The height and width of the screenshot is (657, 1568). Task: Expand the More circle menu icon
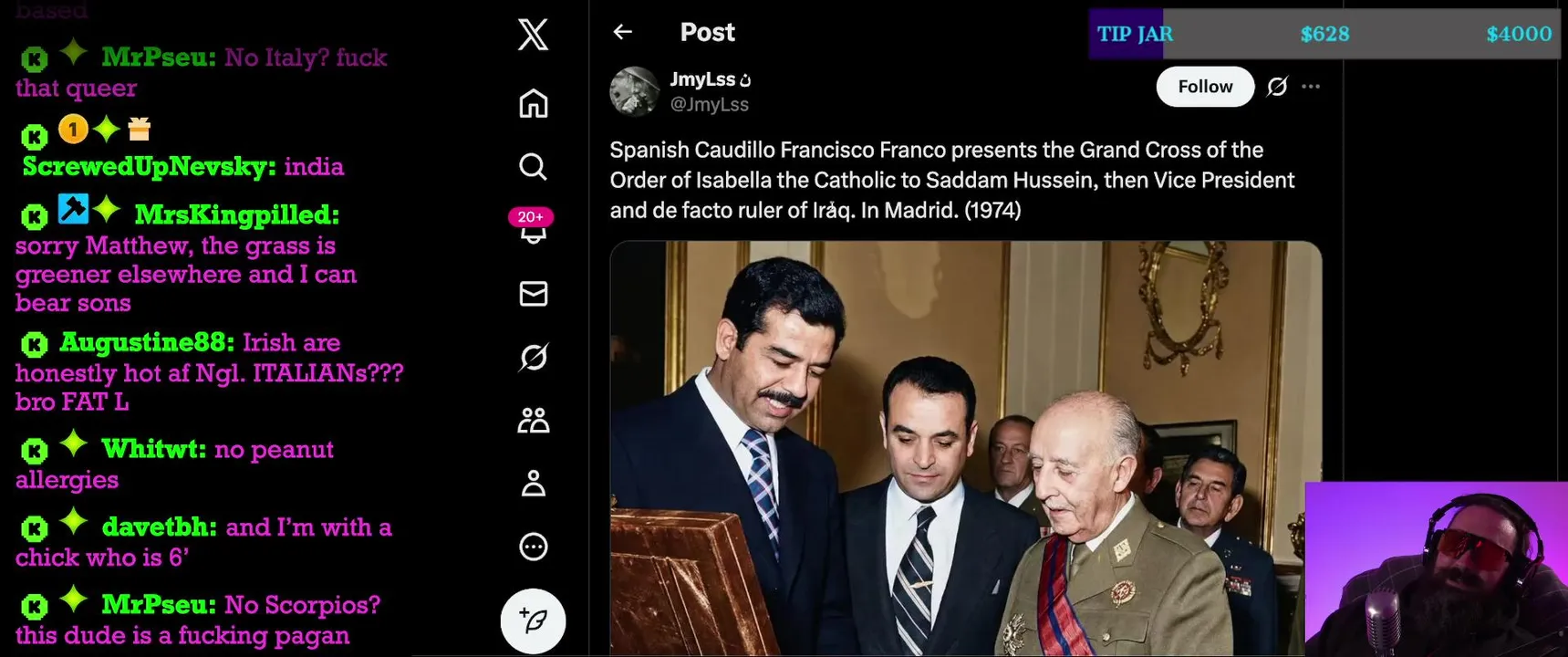point(534,547)
